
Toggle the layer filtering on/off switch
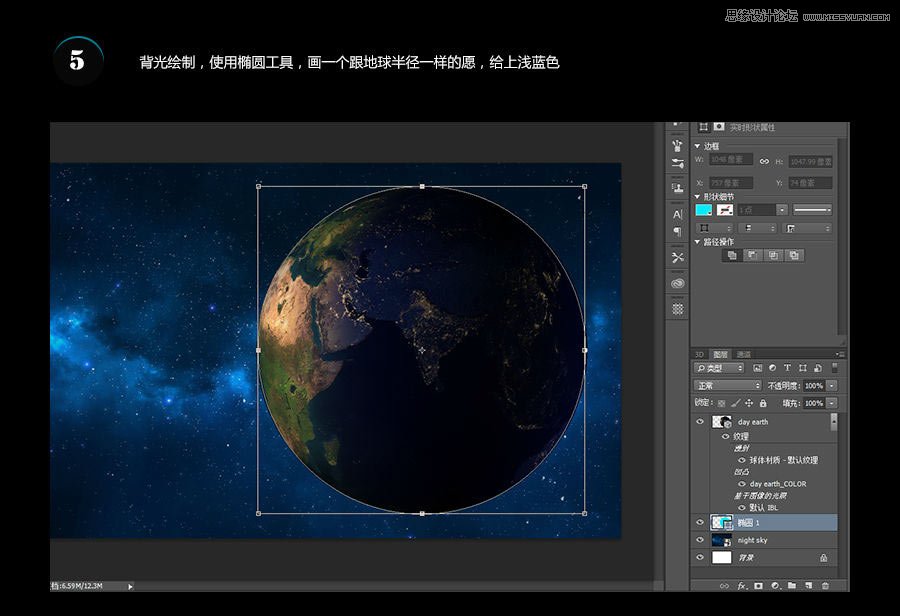point(835,368)
